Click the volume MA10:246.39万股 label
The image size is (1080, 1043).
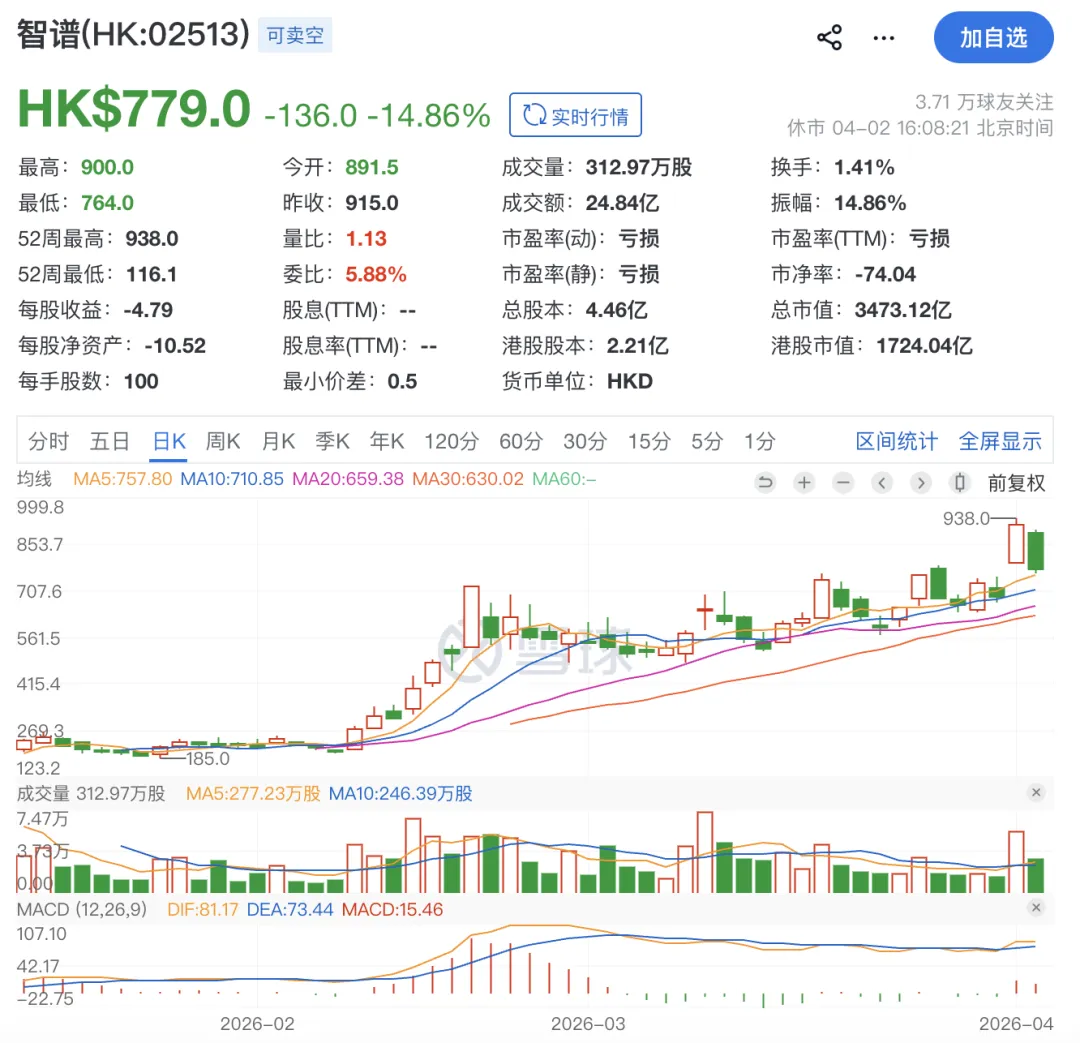coord(401,794)
